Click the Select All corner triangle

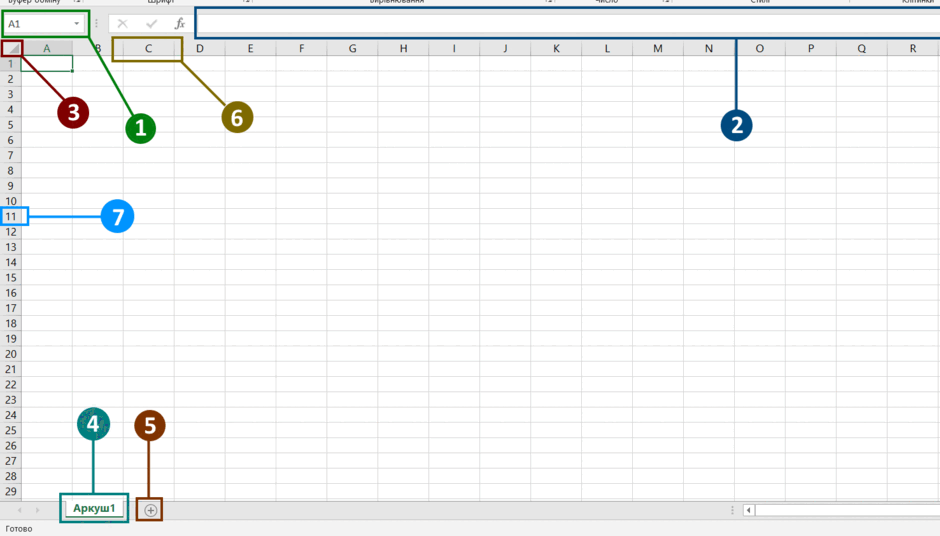[x=13, y=49]
